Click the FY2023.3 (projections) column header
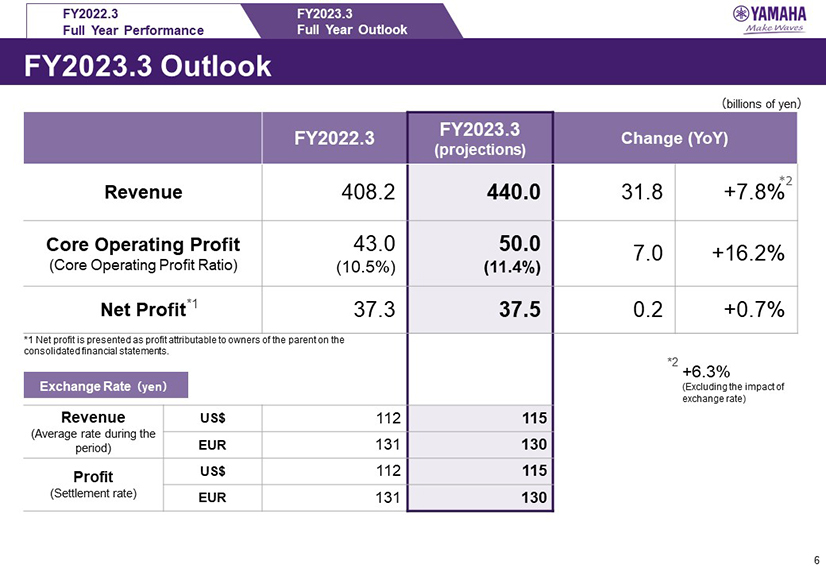This screenshot has width=826, height=572. (479, 138)
